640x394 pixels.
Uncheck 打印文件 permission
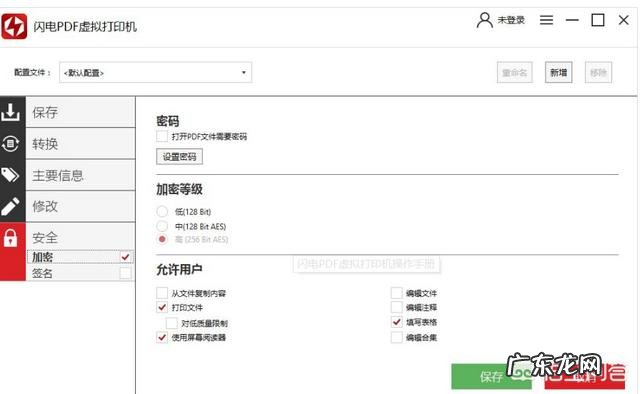coord(162,307)
